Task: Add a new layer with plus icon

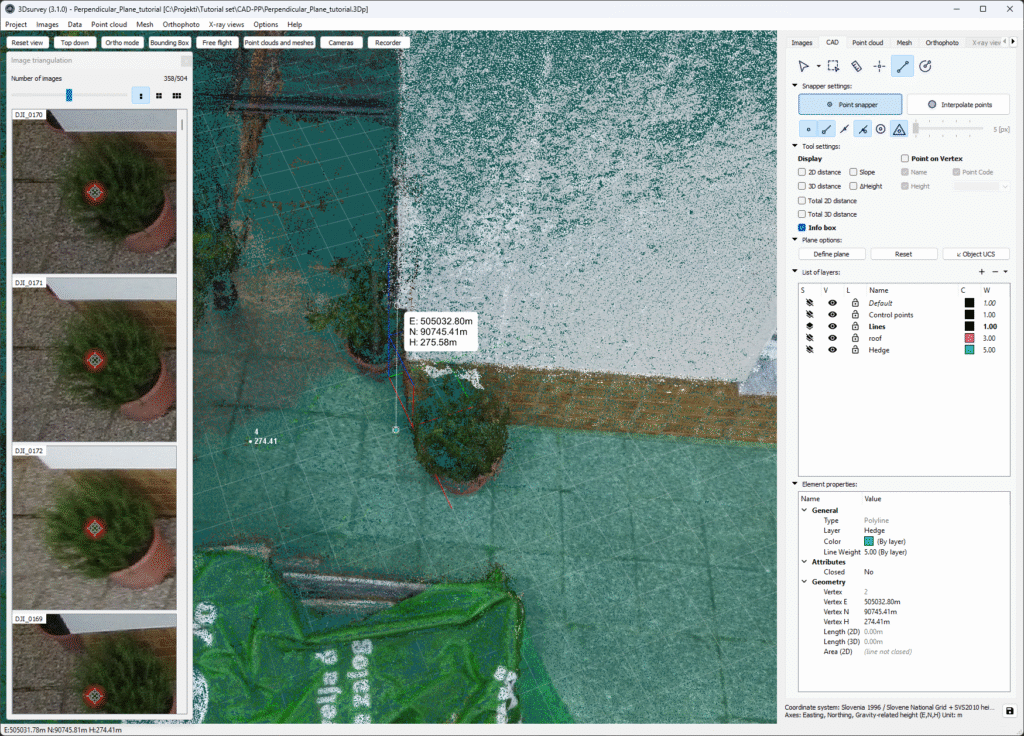Action: point(982,272)
